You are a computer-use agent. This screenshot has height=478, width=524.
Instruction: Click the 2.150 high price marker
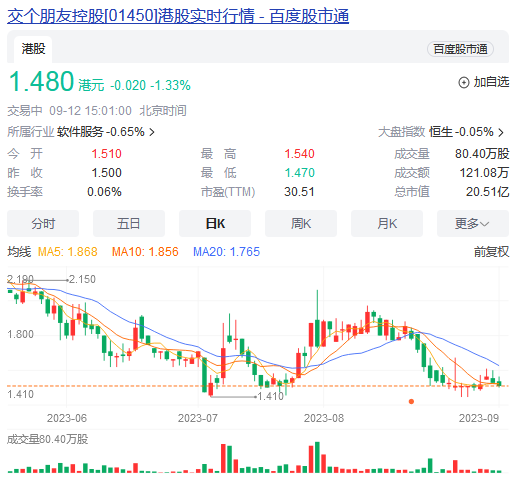82,279
